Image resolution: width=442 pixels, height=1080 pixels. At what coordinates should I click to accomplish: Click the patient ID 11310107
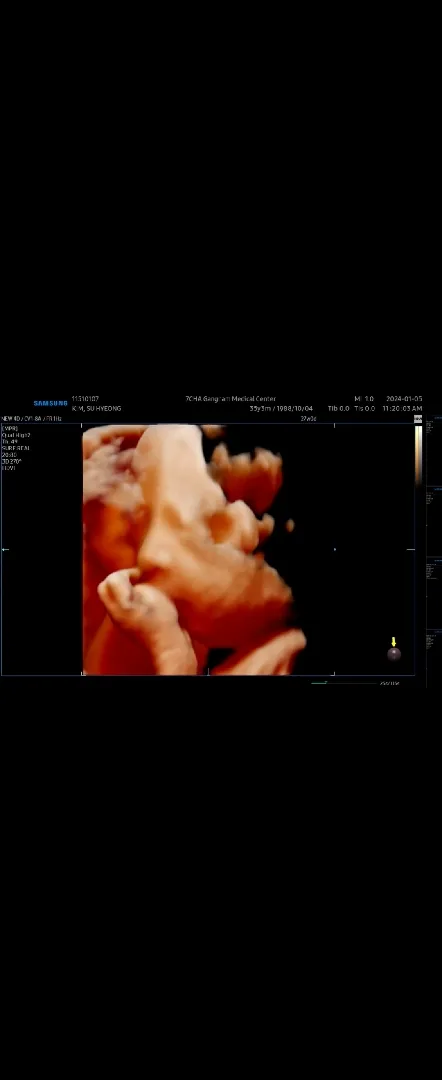point(85,399)
